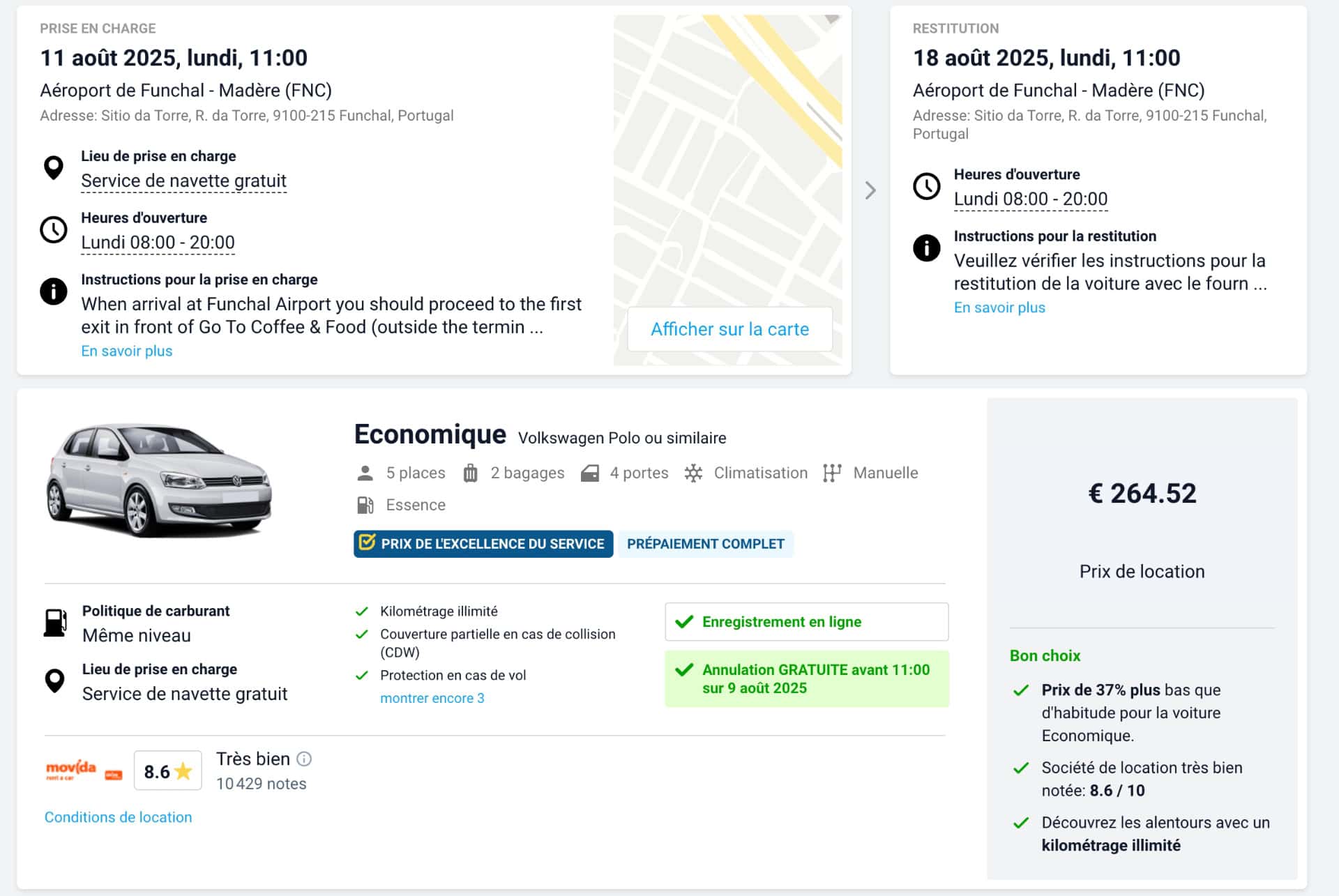Viewport: 1339px width, 896px height.
Task: Click the map preview thumbnail
Action: click(727, 190)
